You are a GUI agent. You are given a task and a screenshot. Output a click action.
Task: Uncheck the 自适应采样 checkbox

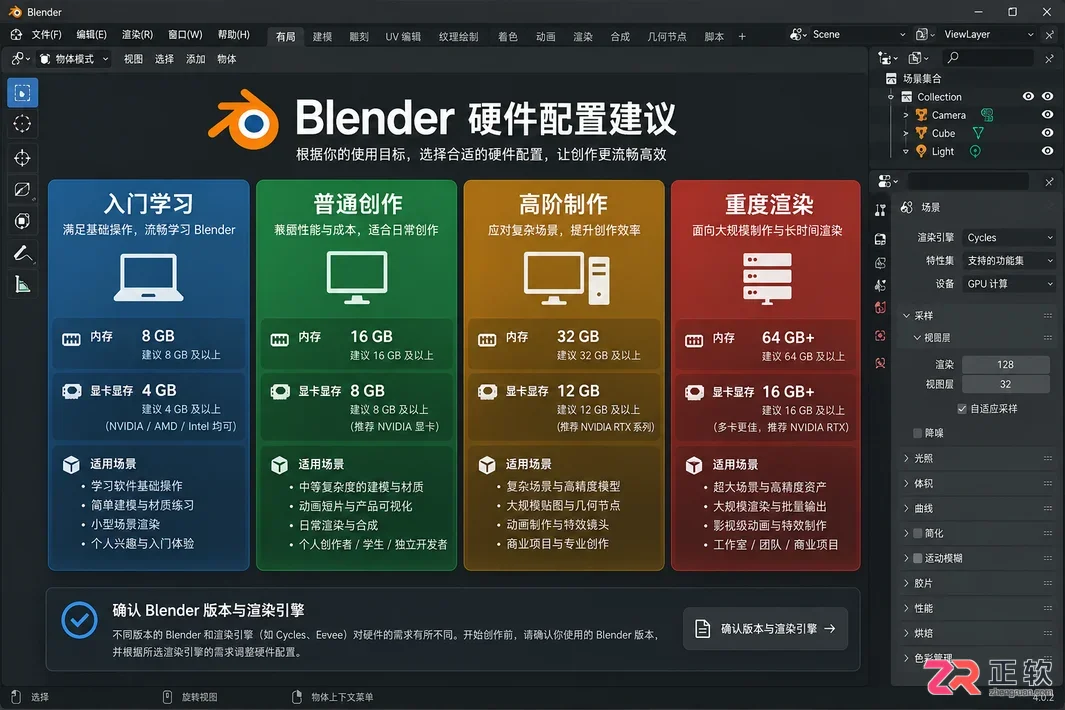point(962,408)
